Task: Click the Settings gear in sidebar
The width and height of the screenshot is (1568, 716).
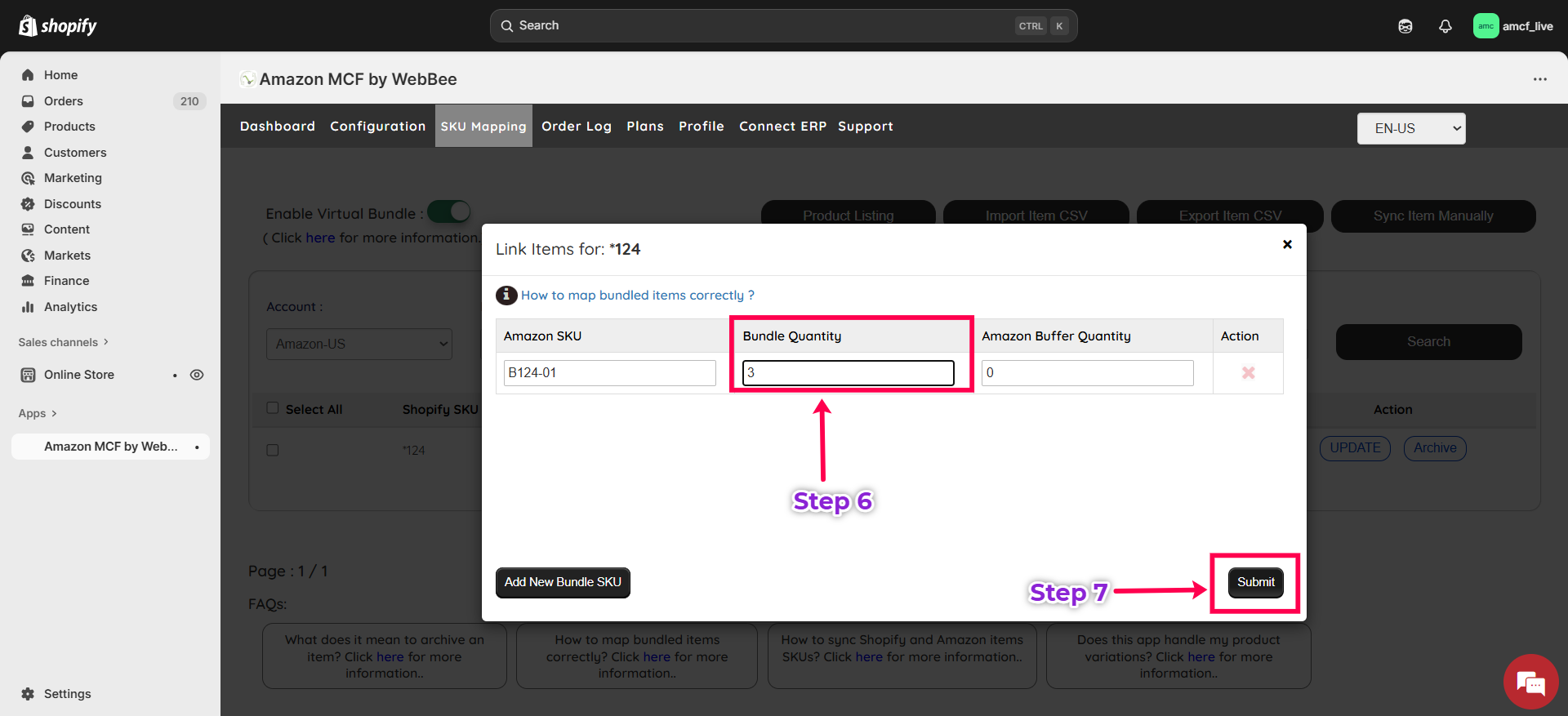Action: [x=28, y=694]
